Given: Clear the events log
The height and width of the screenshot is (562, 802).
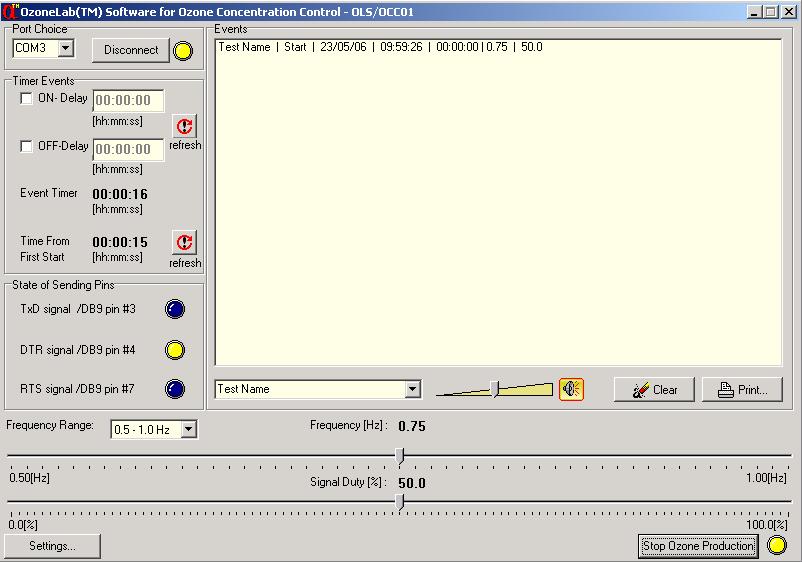Looking at the screenshot, I should [654, 390].
